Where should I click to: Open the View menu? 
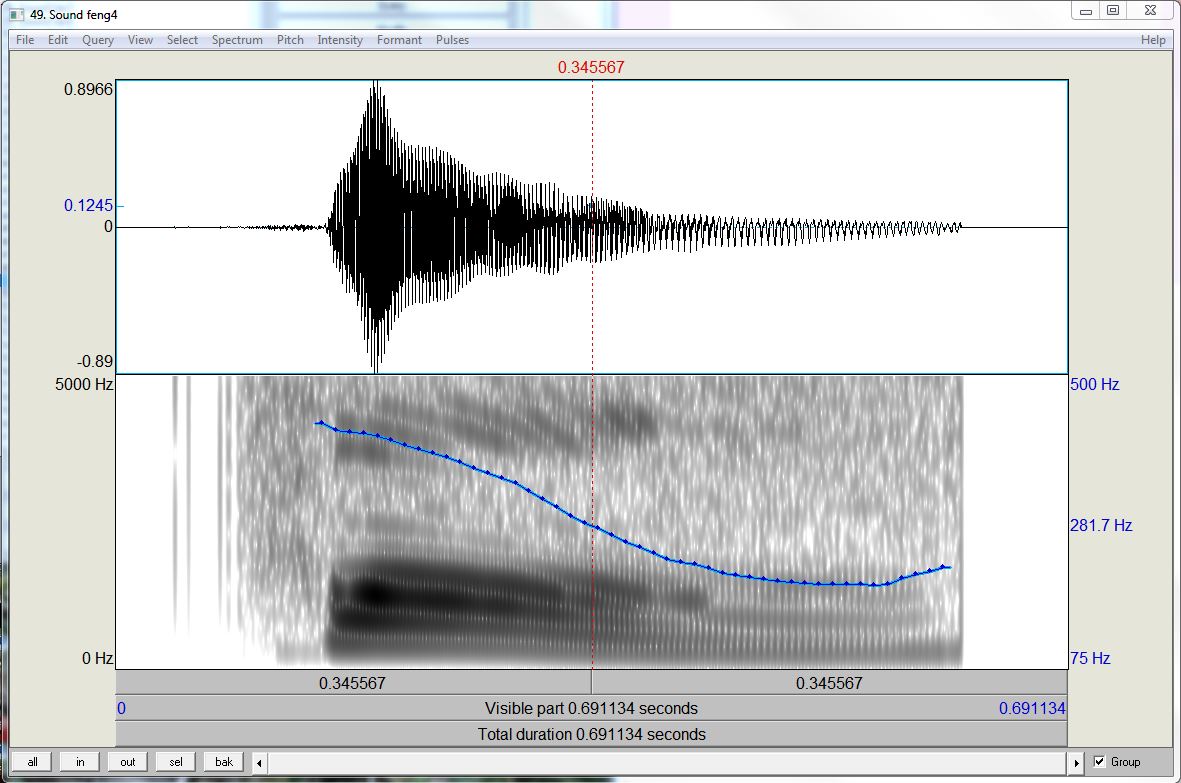tap(140, 40)
